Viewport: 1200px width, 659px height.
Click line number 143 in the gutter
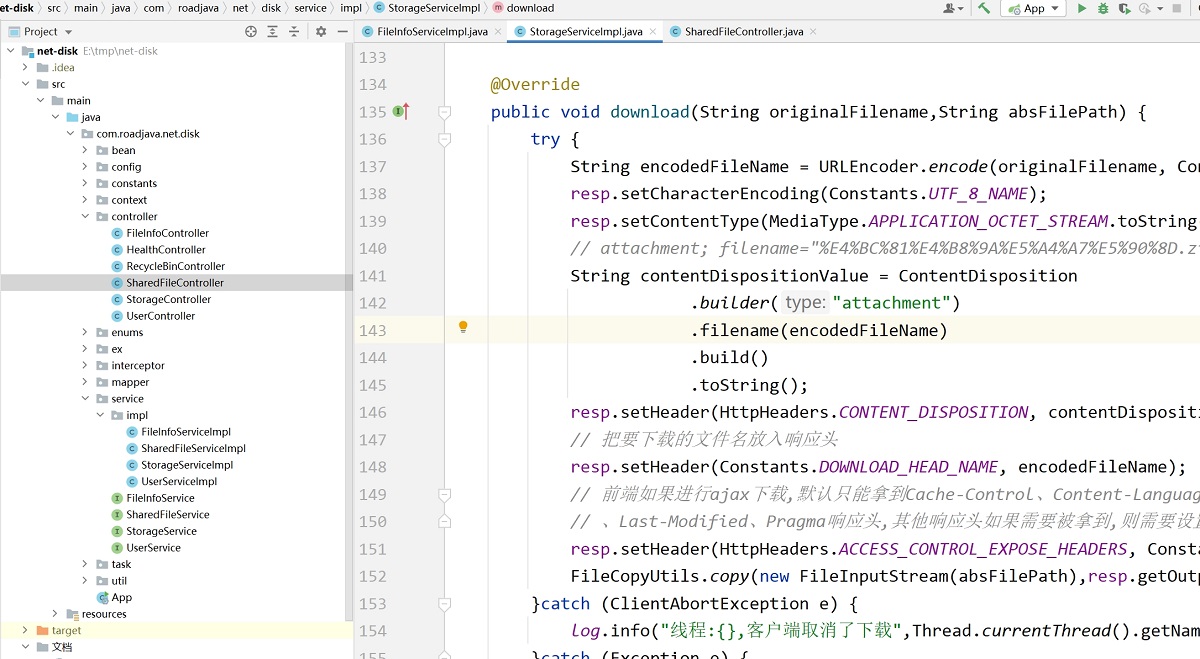pyautogui.click(x=372, y=330)
